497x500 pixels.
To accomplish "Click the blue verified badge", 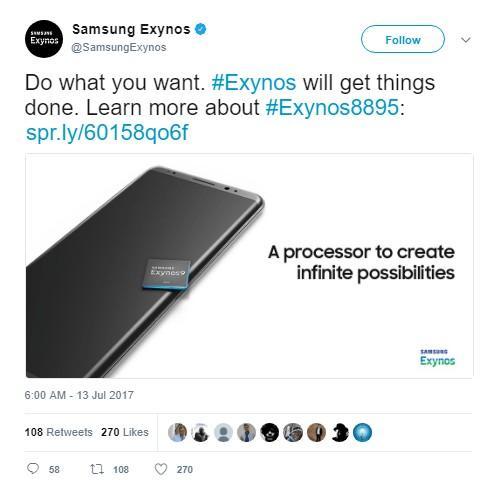I will [x=200, y=29].
